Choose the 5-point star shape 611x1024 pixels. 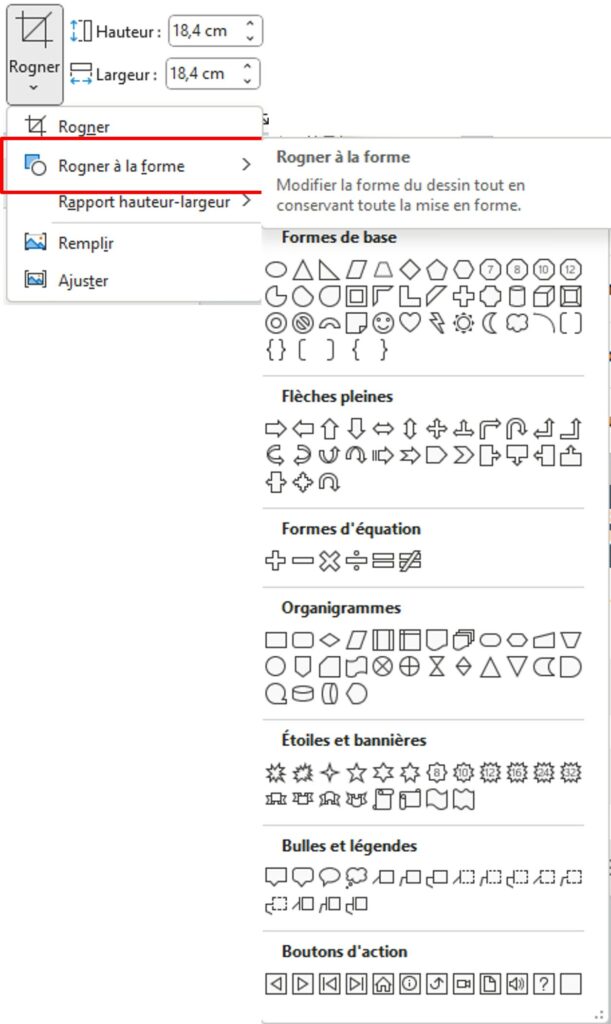[x=356, y=773]
